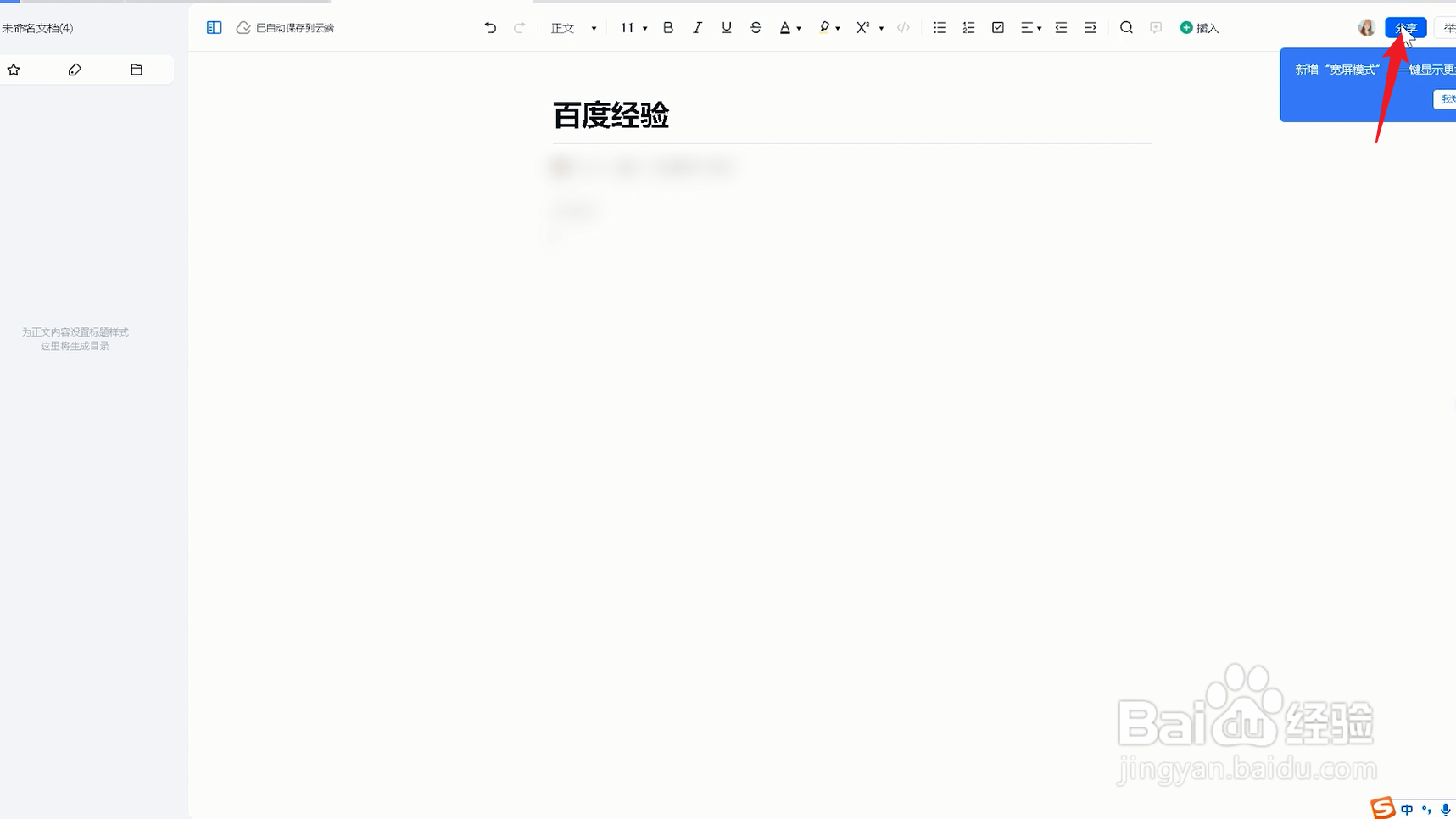Add a comment with comment icon

click(1156, 28)
